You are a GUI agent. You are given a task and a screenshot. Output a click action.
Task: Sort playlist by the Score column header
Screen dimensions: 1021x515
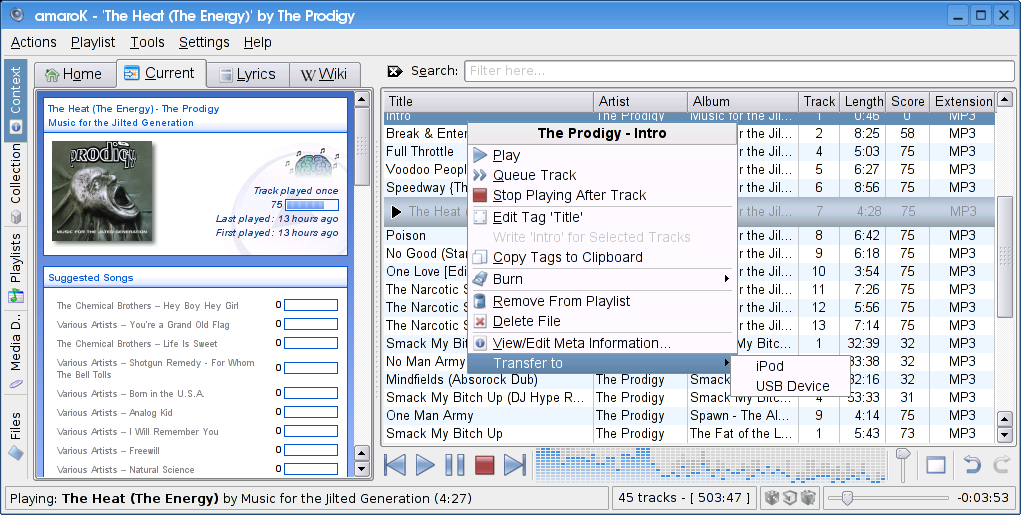[x=908, y=102]
